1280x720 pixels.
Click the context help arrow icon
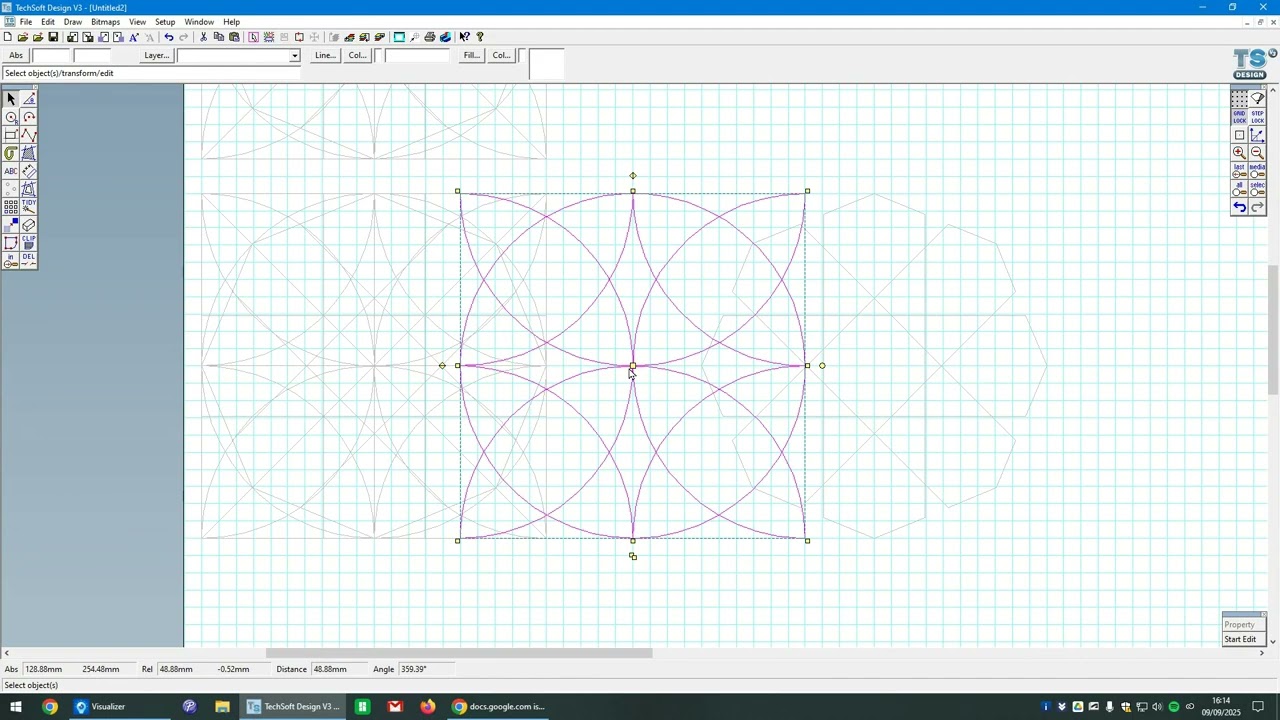point(464,37)
